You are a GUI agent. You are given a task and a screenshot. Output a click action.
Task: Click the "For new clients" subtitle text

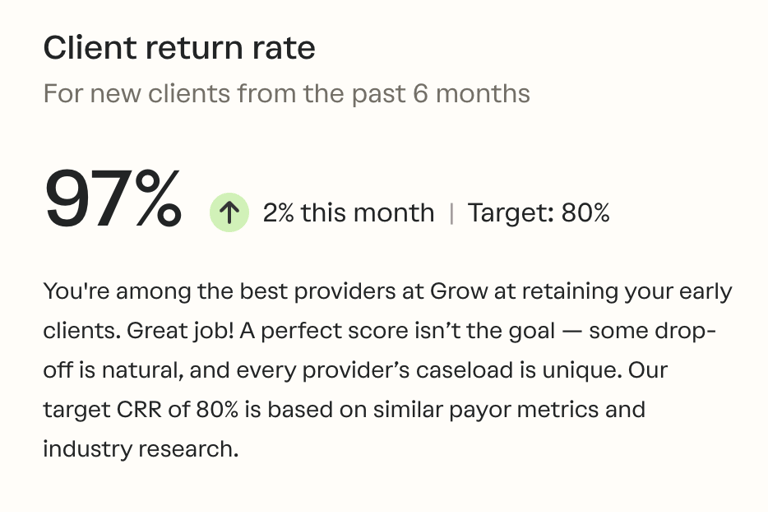click(x=137, y=93)
